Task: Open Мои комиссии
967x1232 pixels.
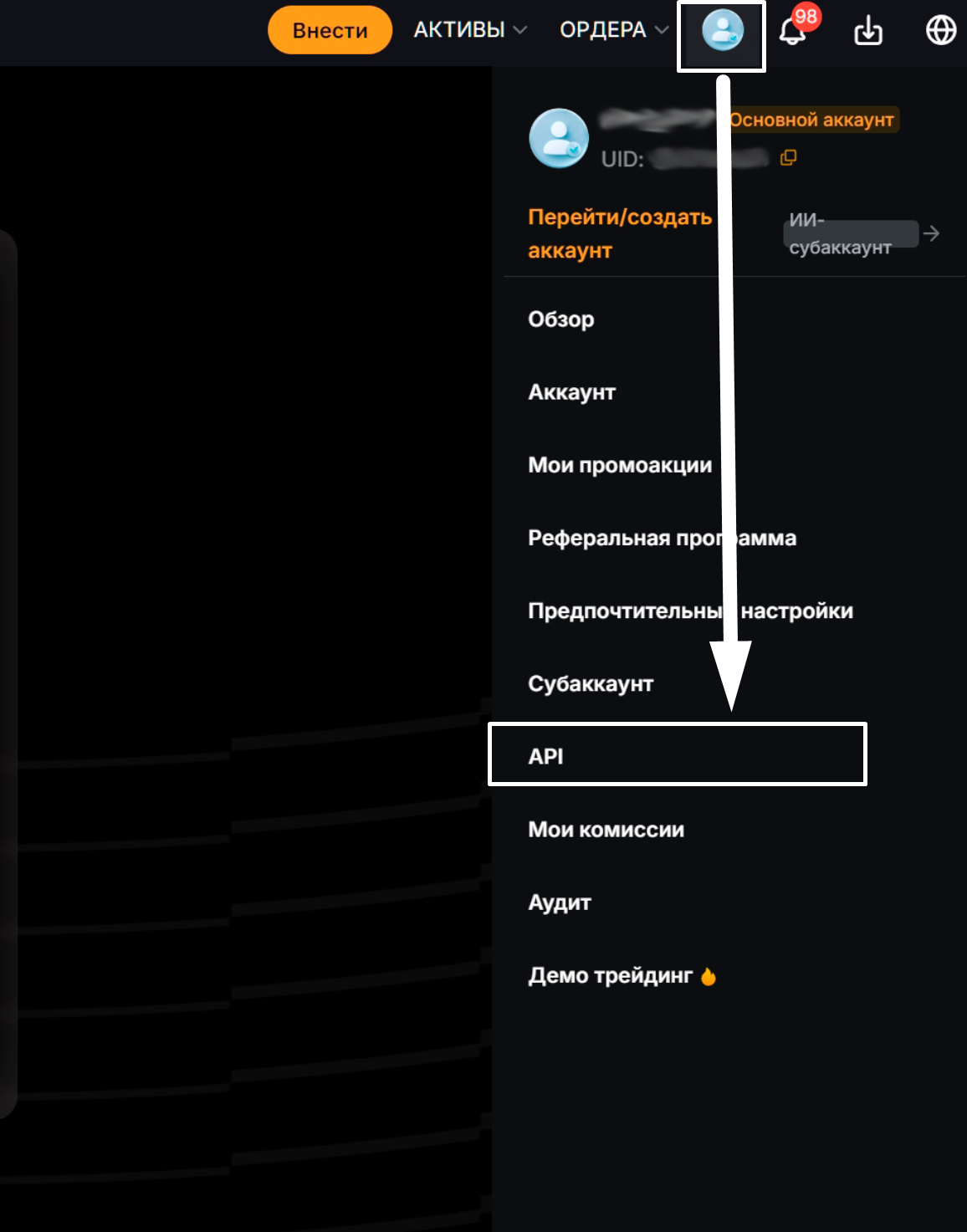Action: [x=606, y=830]
